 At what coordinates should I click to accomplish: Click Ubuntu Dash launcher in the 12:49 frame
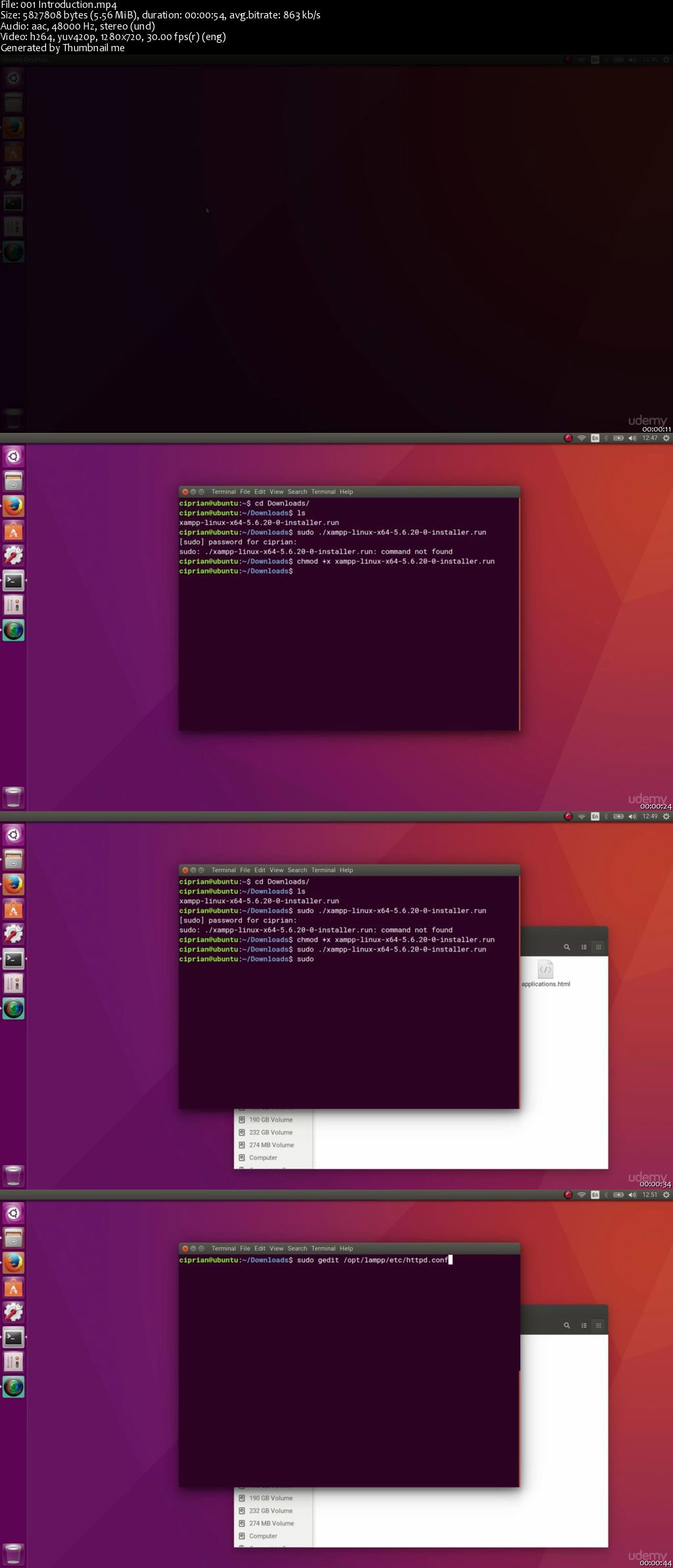(x=13, y=835)
